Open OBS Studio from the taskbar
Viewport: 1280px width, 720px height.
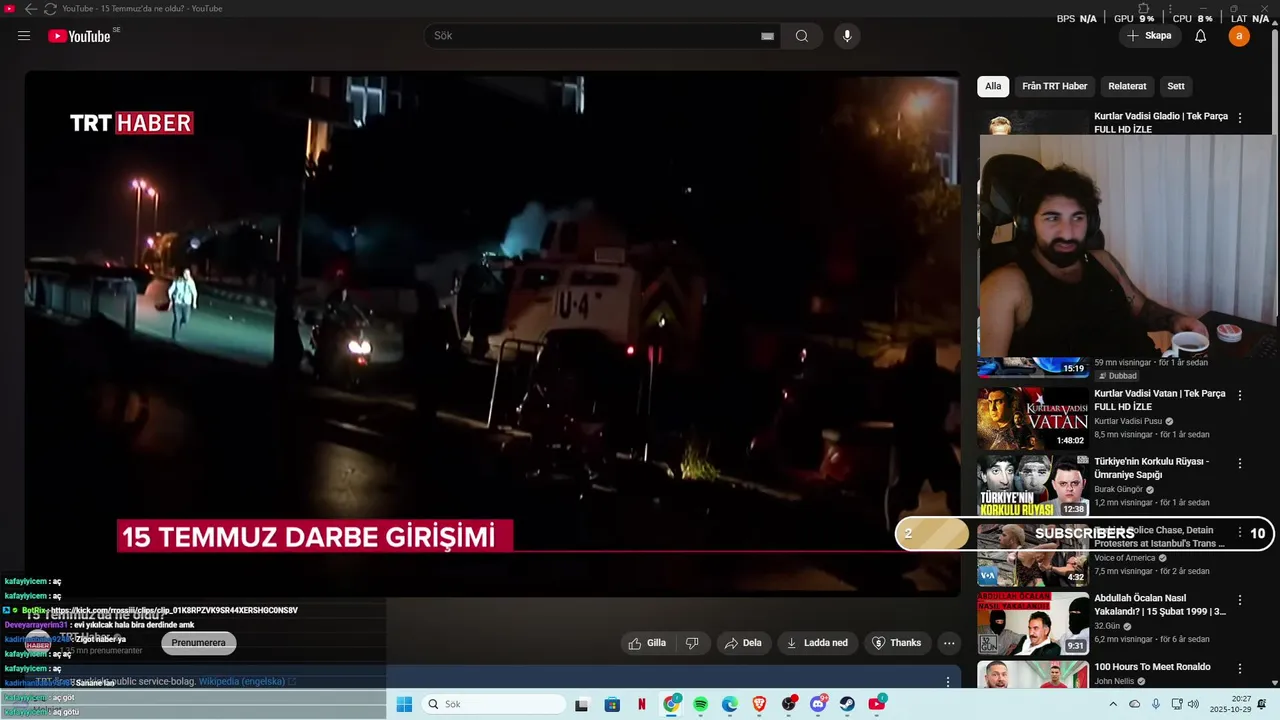tap(789, 704)
